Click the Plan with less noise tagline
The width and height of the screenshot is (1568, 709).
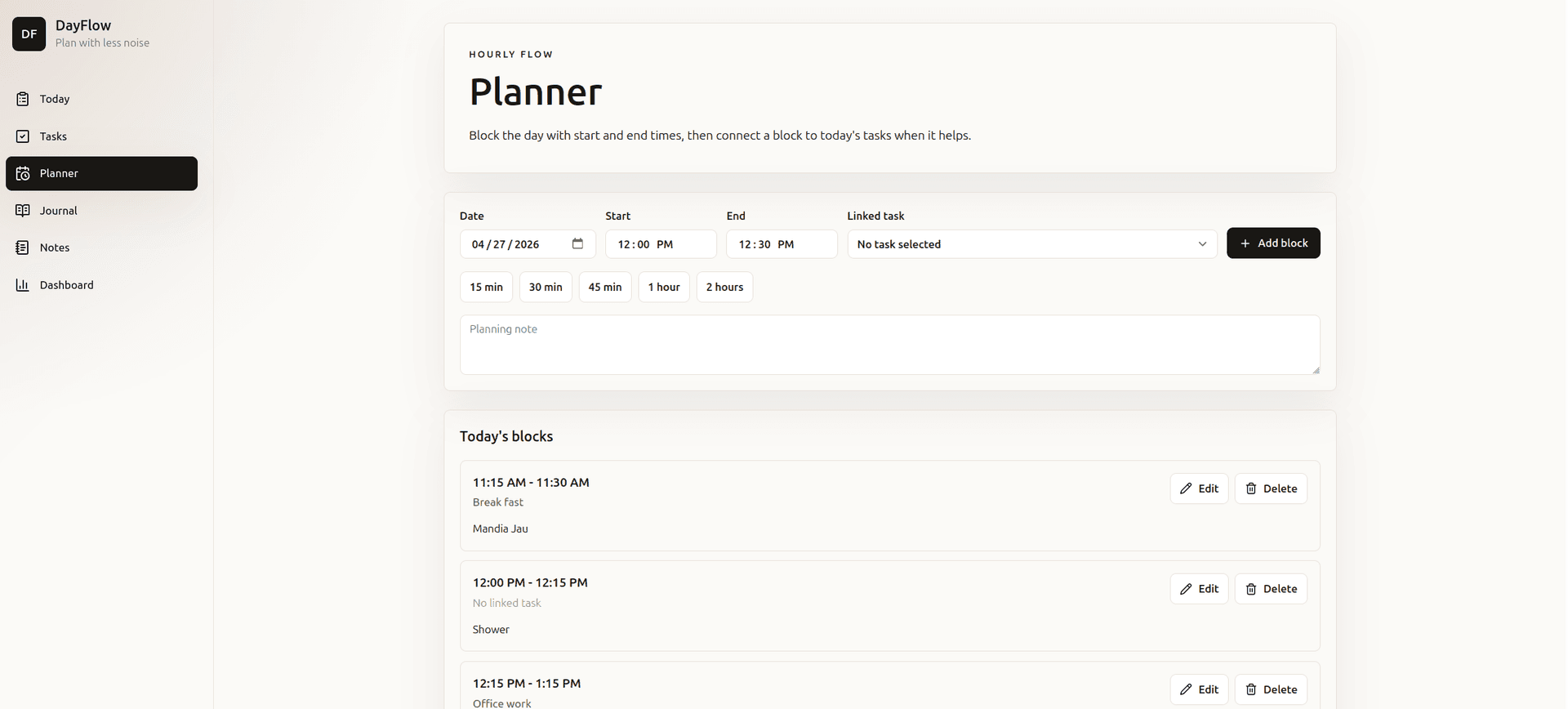point(103,42)
